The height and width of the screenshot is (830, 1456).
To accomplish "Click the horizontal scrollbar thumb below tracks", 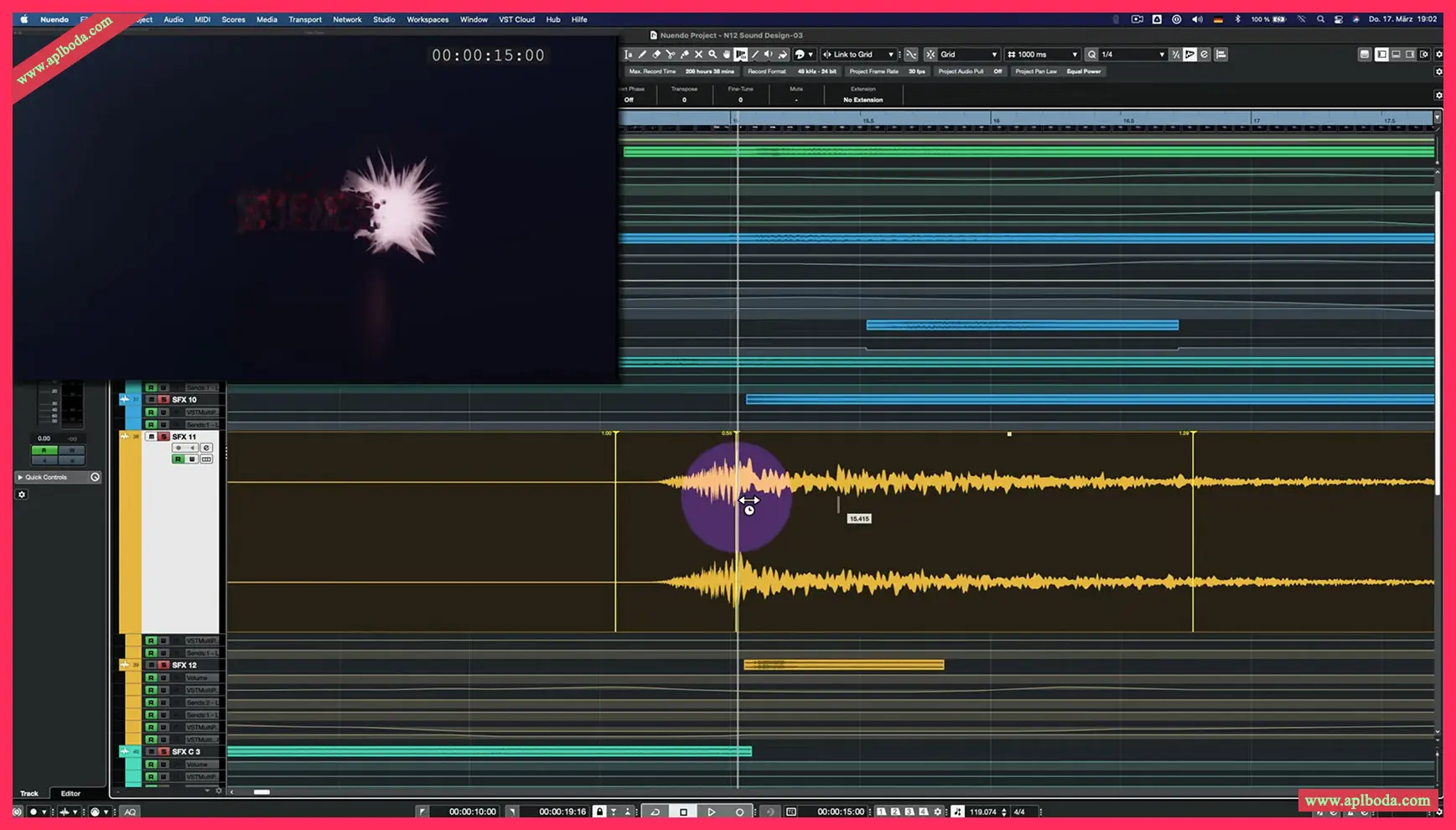I will [x=262, y=791].
